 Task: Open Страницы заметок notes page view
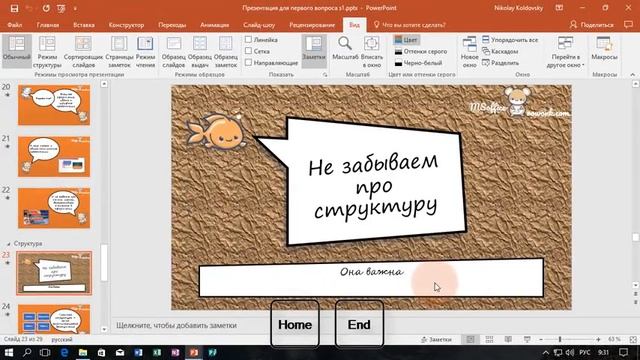tap(119, 52)
